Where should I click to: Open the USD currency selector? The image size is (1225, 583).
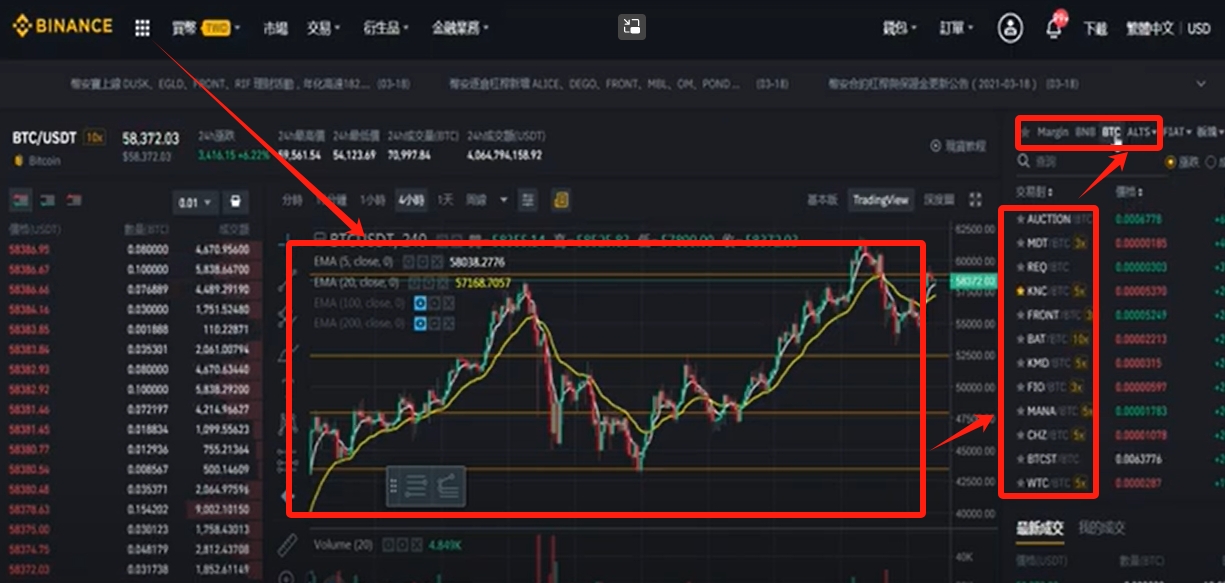tap(1199, 28)
